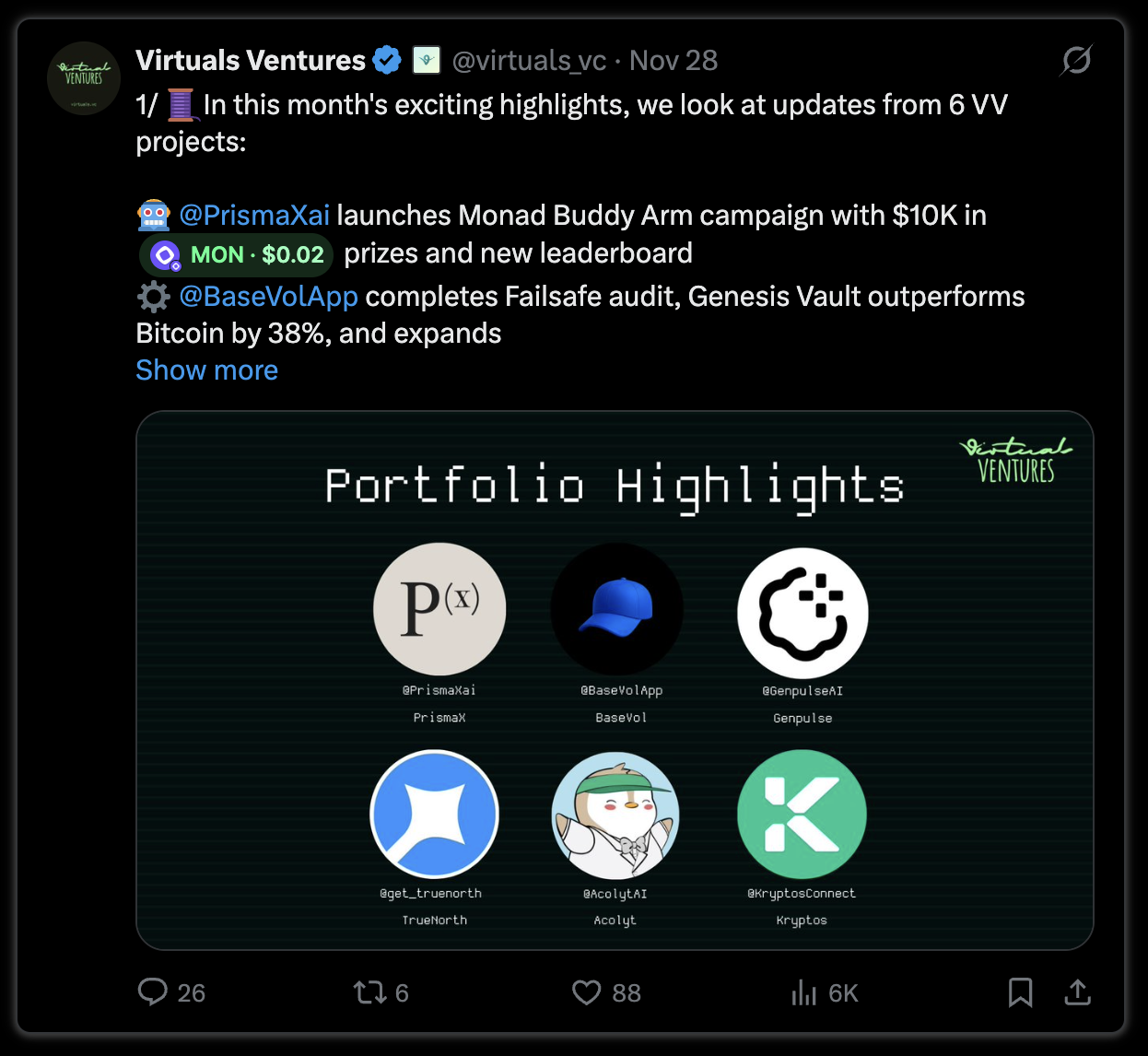The width and height of the screenshot is (1148, 1056).
Task: Open Virtuals Ventures profile avatar
Action: click(84, 78)
